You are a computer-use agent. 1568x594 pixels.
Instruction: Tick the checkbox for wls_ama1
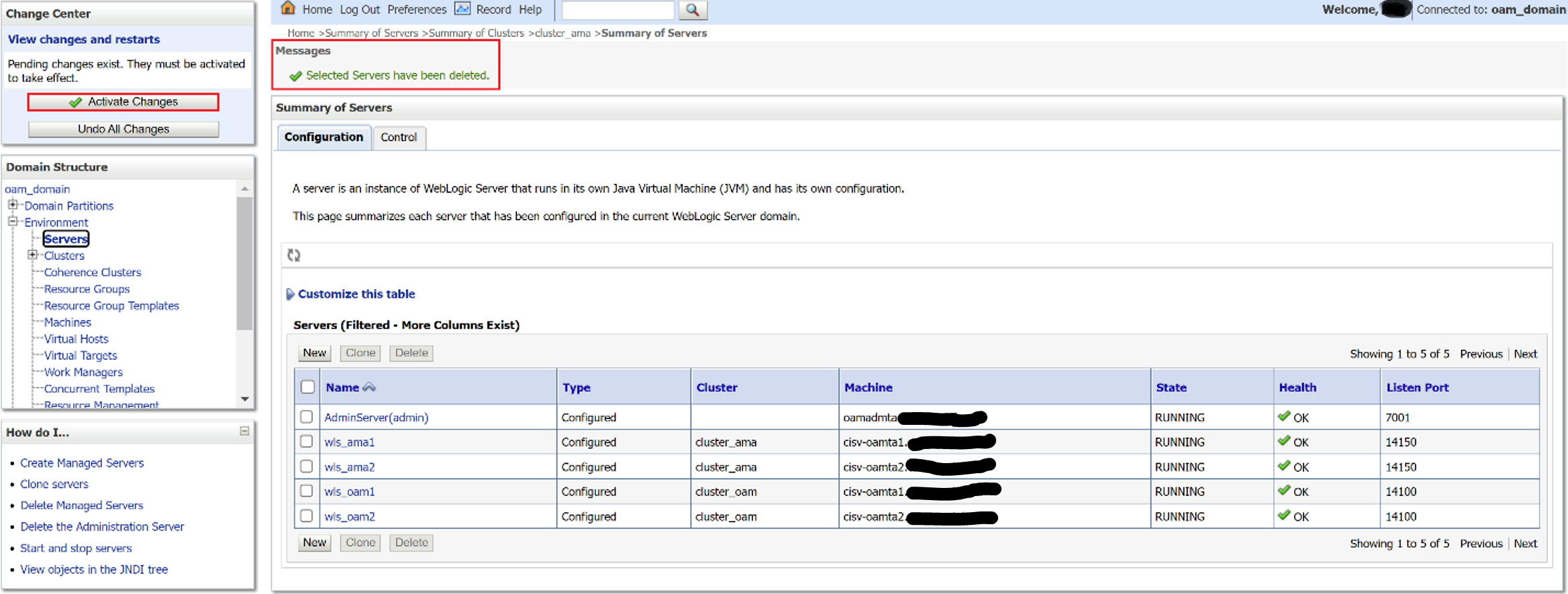[x=307, y=442]
